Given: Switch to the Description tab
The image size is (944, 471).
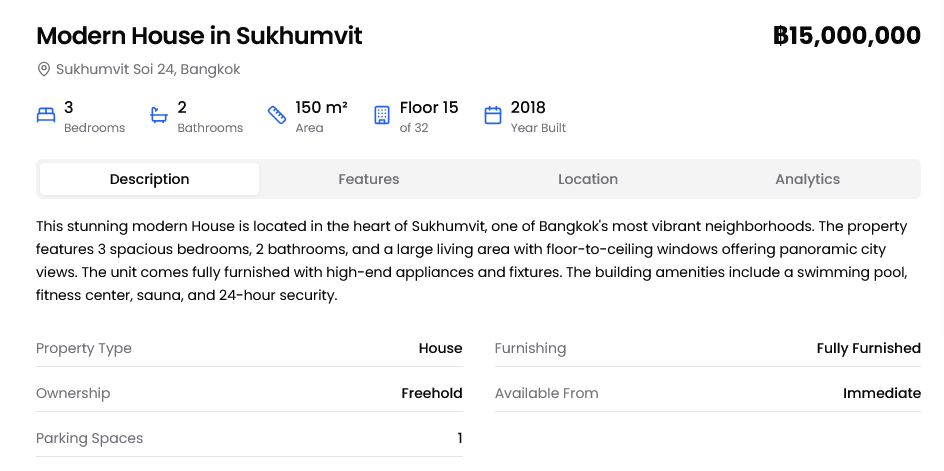Looking at the screenshot, I should click(149, 179).
